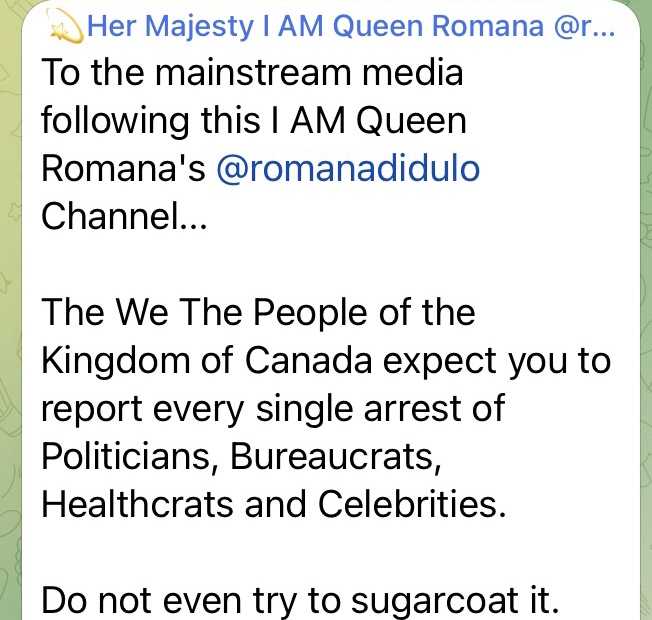Click 'report every single arrest of' line
652x620 pixels.
[272, 408]
